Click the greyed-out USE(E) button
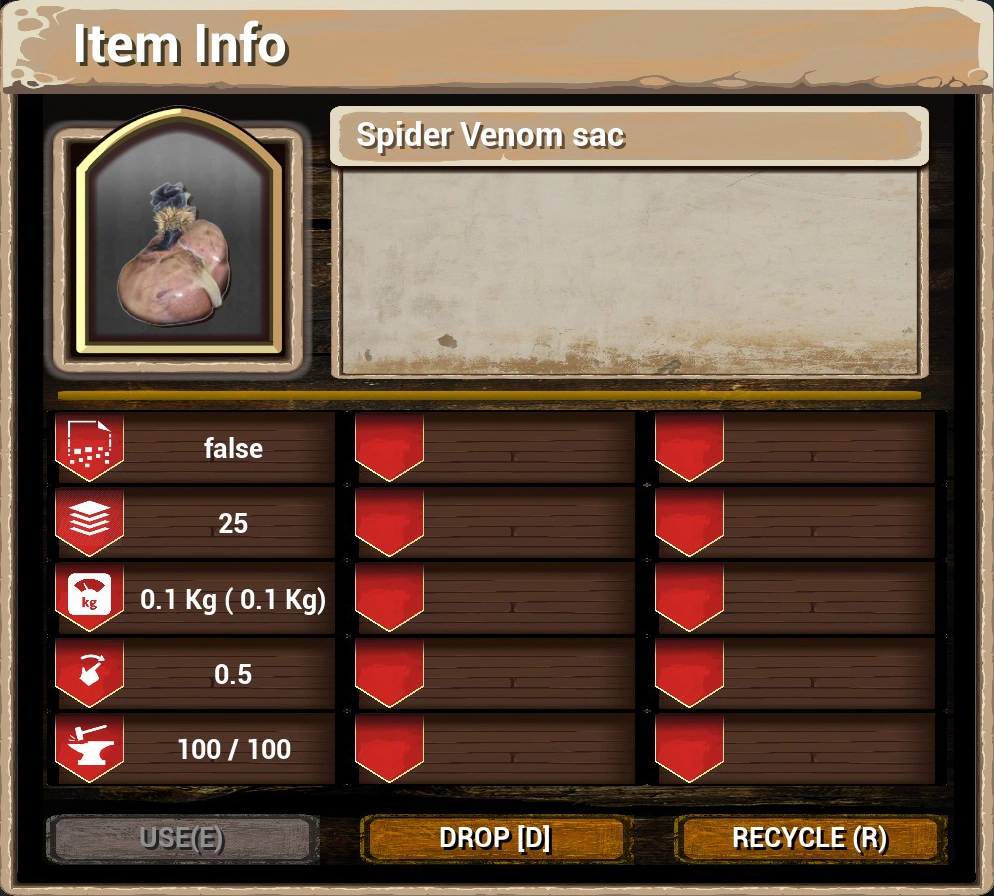 click(x=182, y=838)
